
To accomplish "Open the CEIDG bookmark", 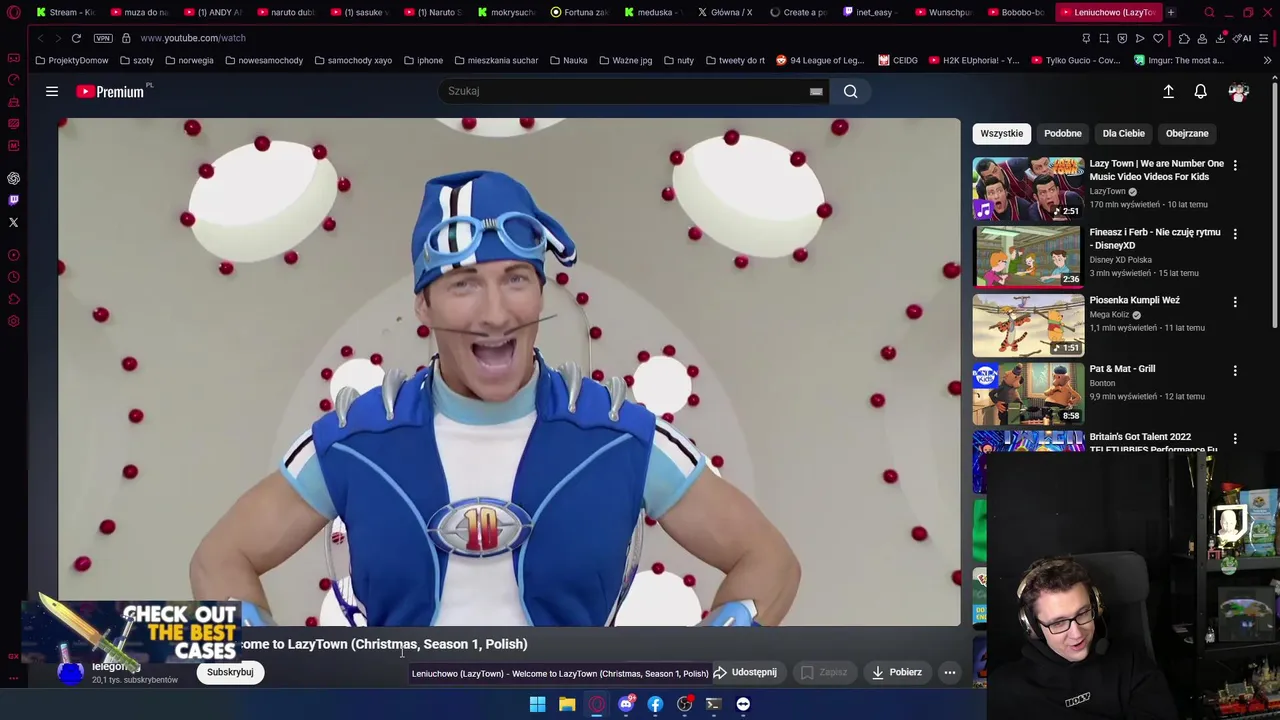I will (898, 60).
